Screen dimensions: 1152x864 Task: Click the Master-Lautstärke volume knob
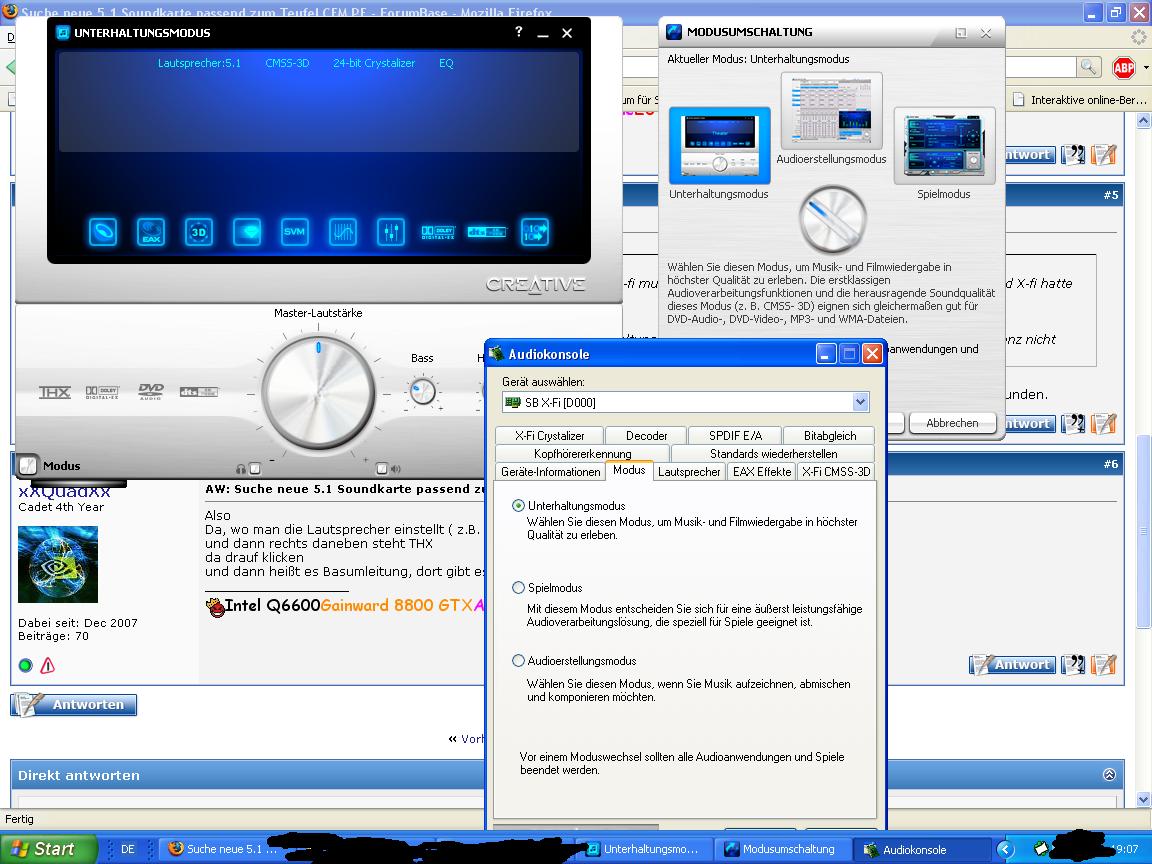318,393
